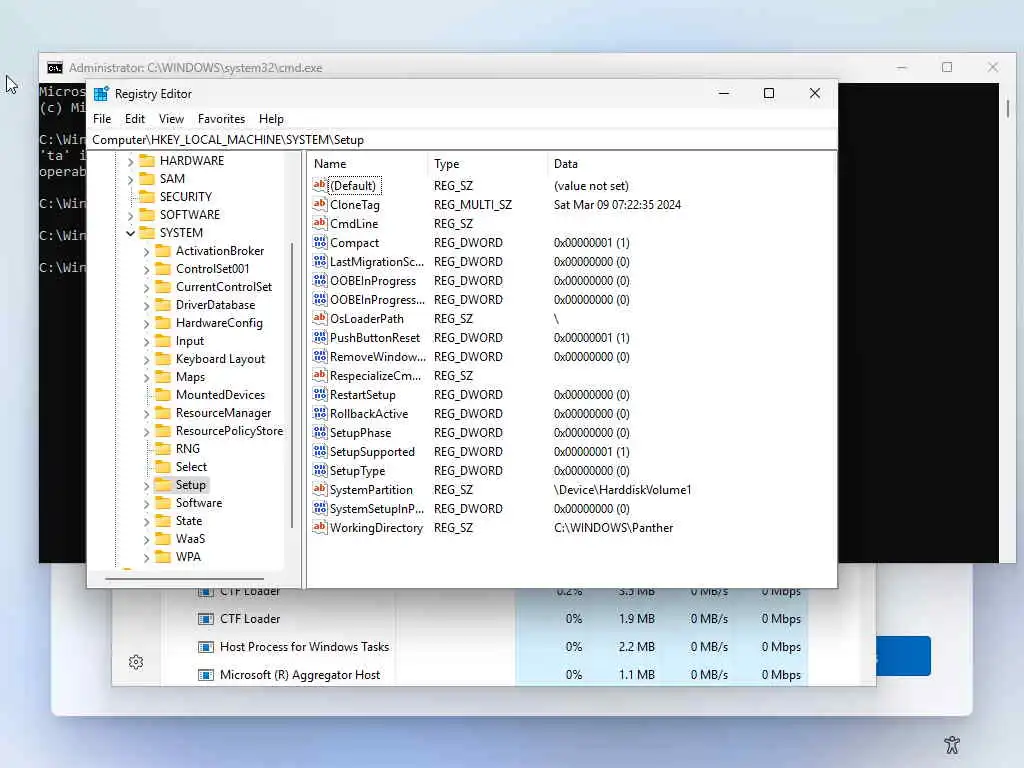This screenshot has width=1024, height=768.
Task: Select the ResourceManager folder icon
Action: click(x=163, y=413)
